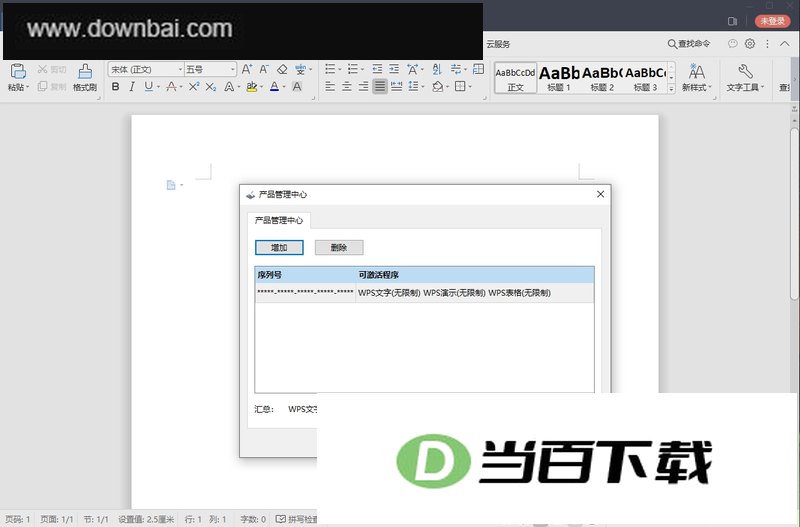
Task: Open the borders dropdown arrow
Action: [470, 87]
